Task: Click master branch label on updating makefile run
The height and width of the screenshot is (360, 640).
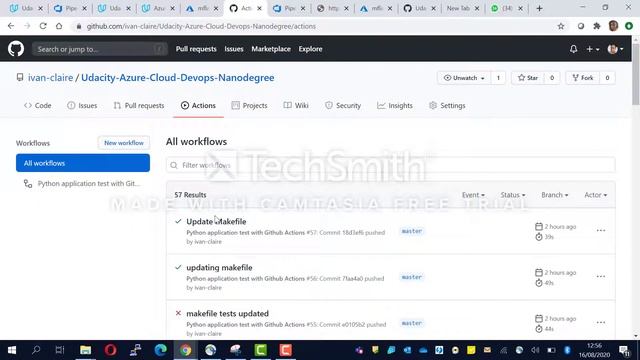Action: [x=411, y=277]
